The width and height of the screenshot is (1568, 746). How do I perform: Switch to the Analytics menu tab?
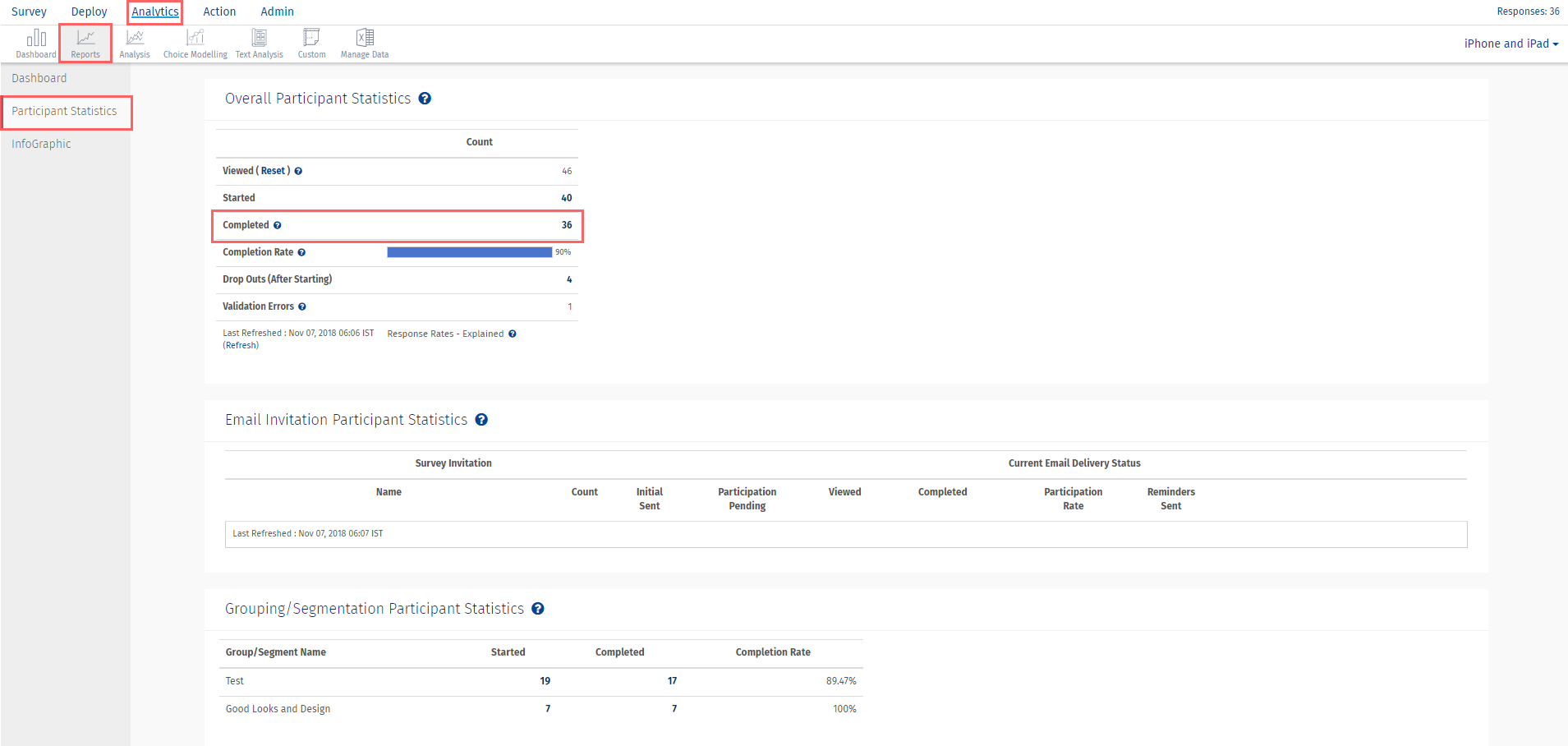[x=155, y=12]
